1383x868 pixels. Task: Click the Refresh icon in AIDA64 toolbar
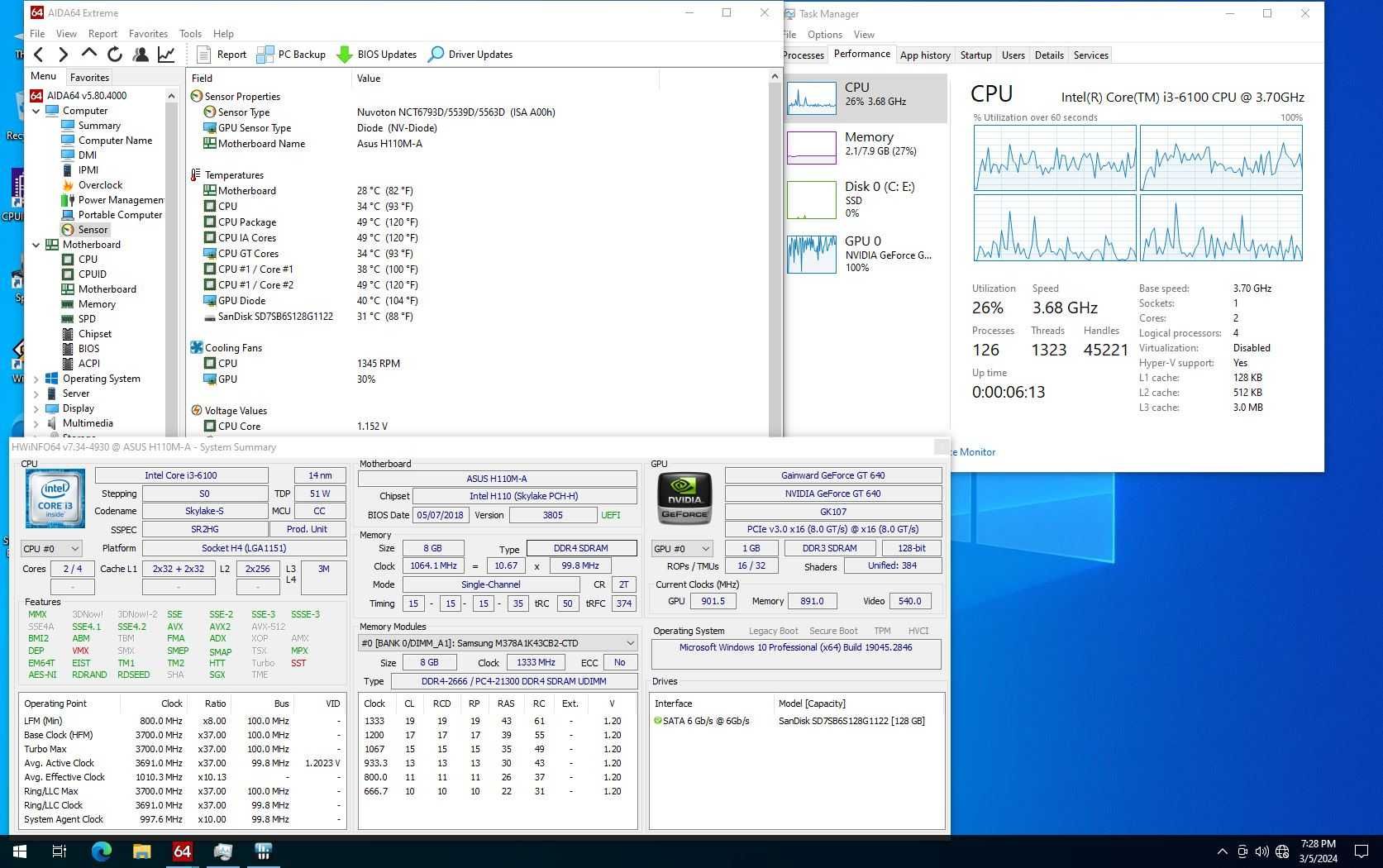coord(115,55)
